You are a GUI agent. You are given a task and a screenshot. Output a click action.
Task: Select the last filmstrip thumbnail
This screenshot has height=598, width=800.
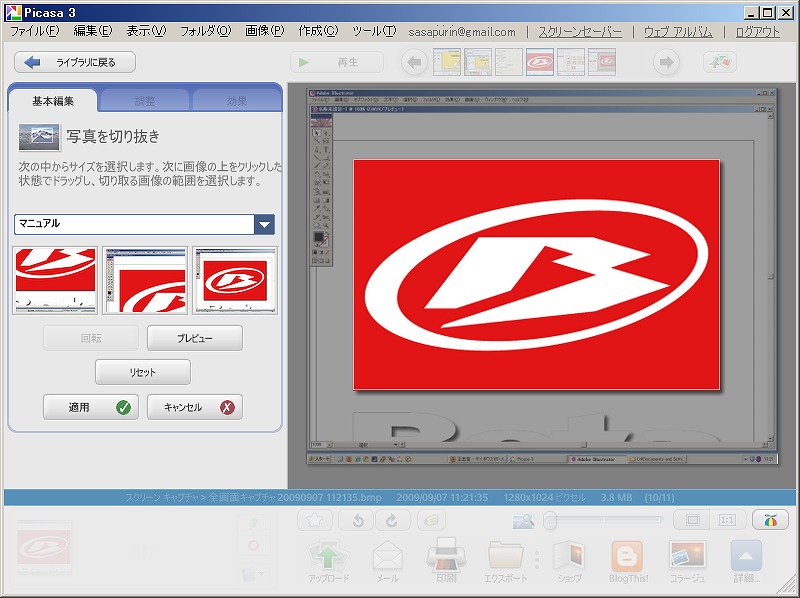coord(602,62)
